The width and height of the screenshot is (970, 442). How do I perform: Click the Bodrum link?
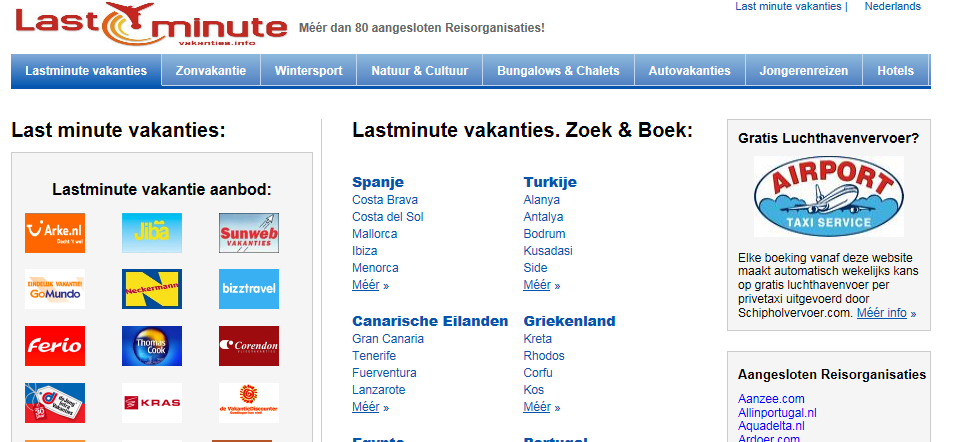tap(544, 234)
